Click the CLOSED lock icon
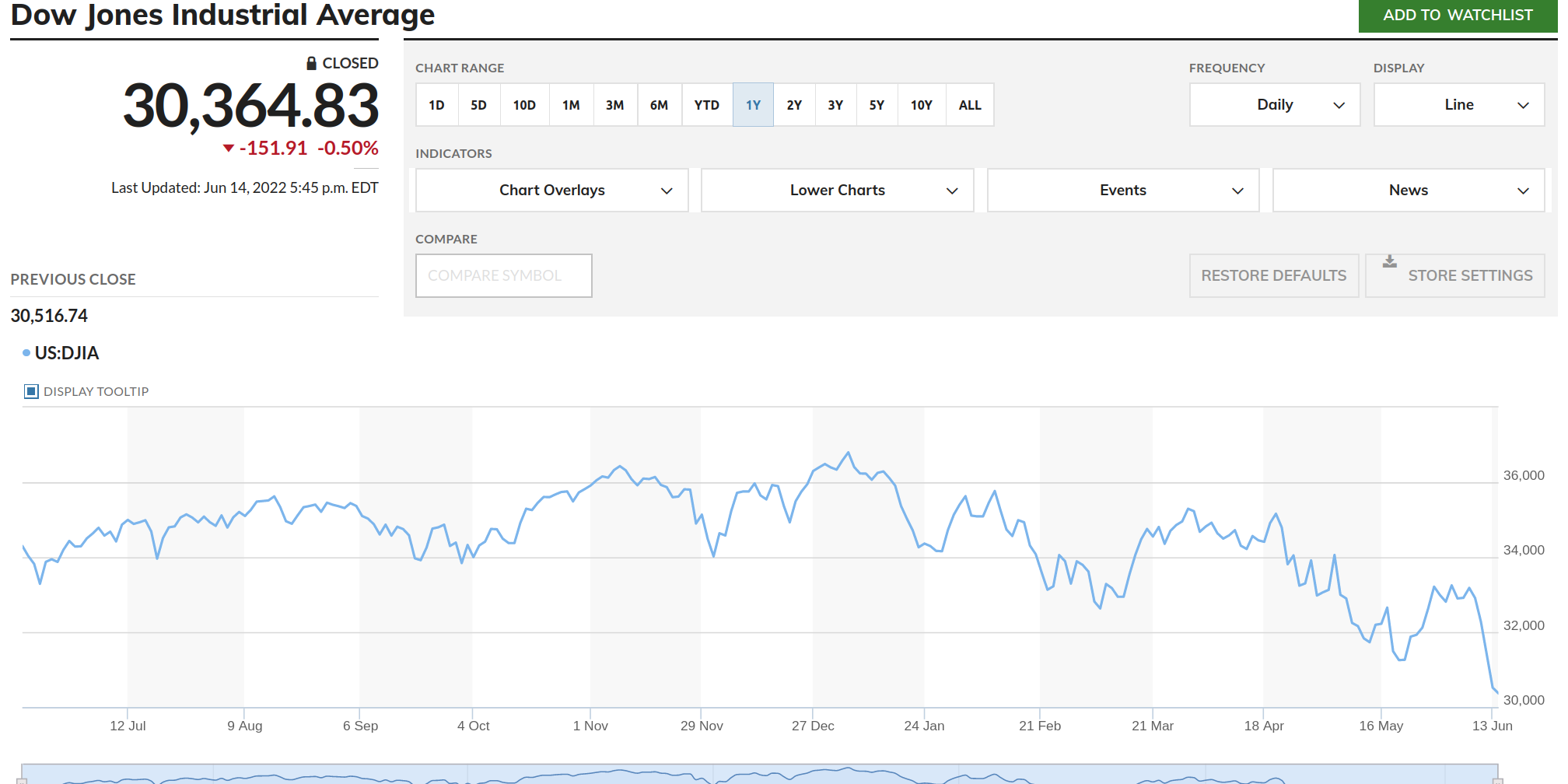1568x784 pixels. (x=311, y=63)
